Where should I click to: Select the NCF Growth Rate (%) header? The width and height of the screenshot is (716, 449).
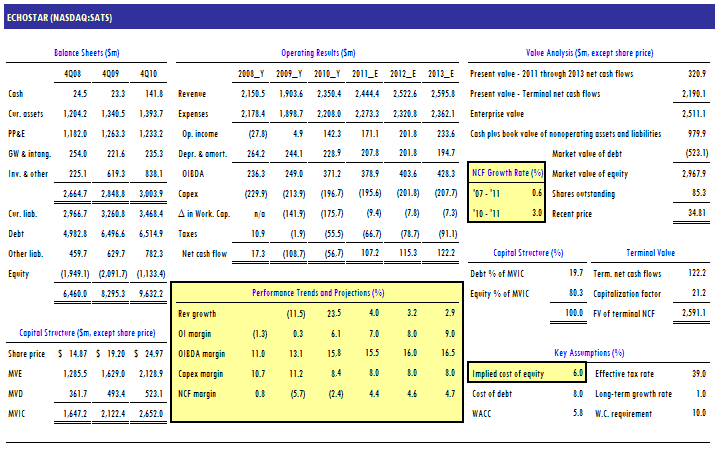(x=507, y=173)
